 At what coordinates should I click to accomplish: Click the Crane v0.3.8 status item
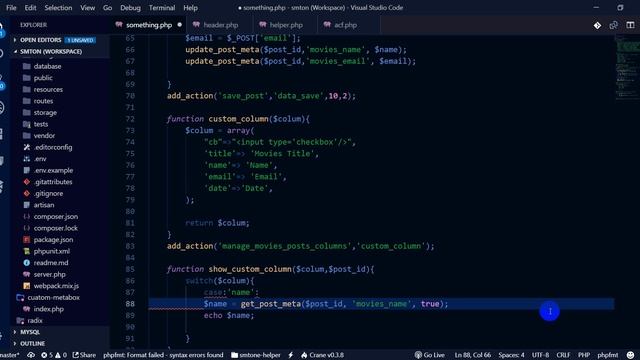pyautogui.click(x=322, y=355)
